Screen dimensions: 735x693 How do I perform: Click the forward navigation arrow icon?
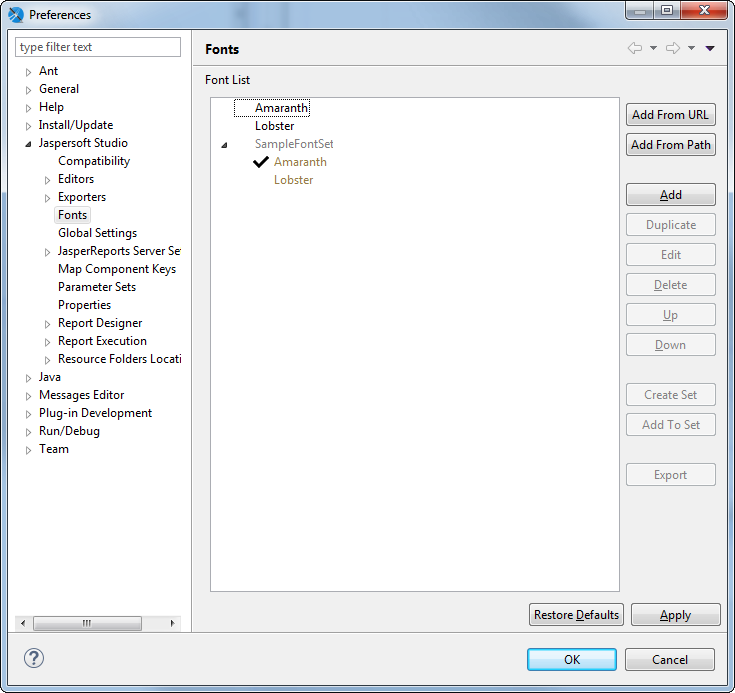tap(673, 48)
